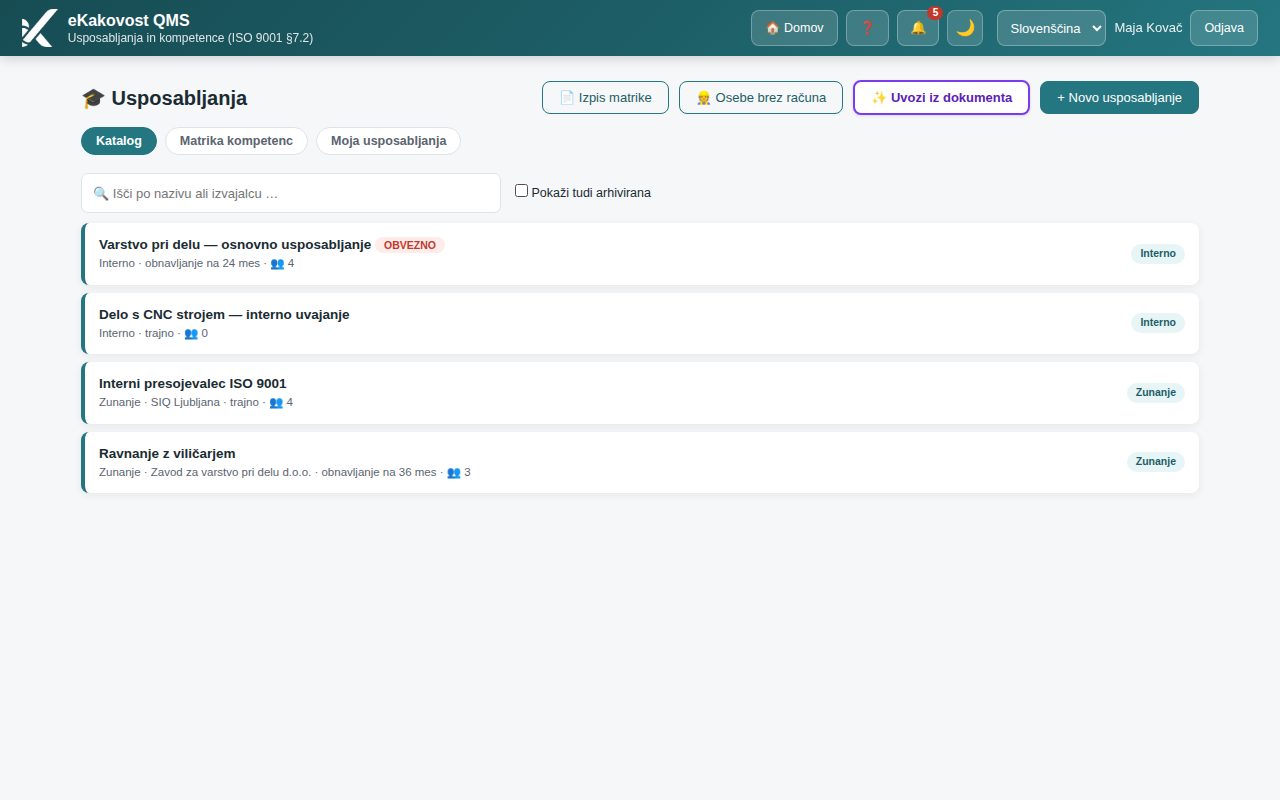Open Delo s CNC strojem training title
This screenshot has height=800, width=1280.
click(x=224, y=314)
